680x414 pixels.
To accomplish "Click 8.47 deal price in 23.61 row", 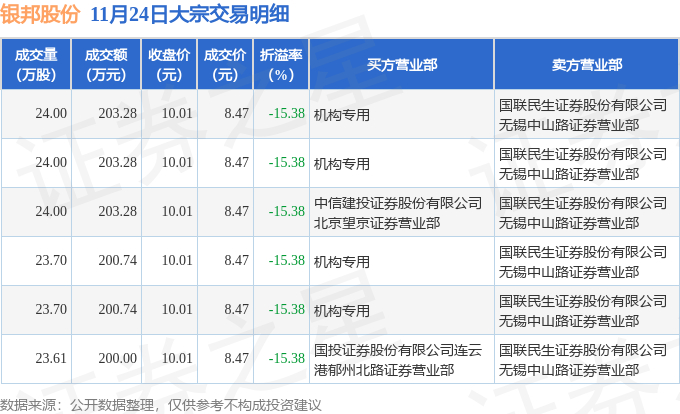I will pos(236,359).
